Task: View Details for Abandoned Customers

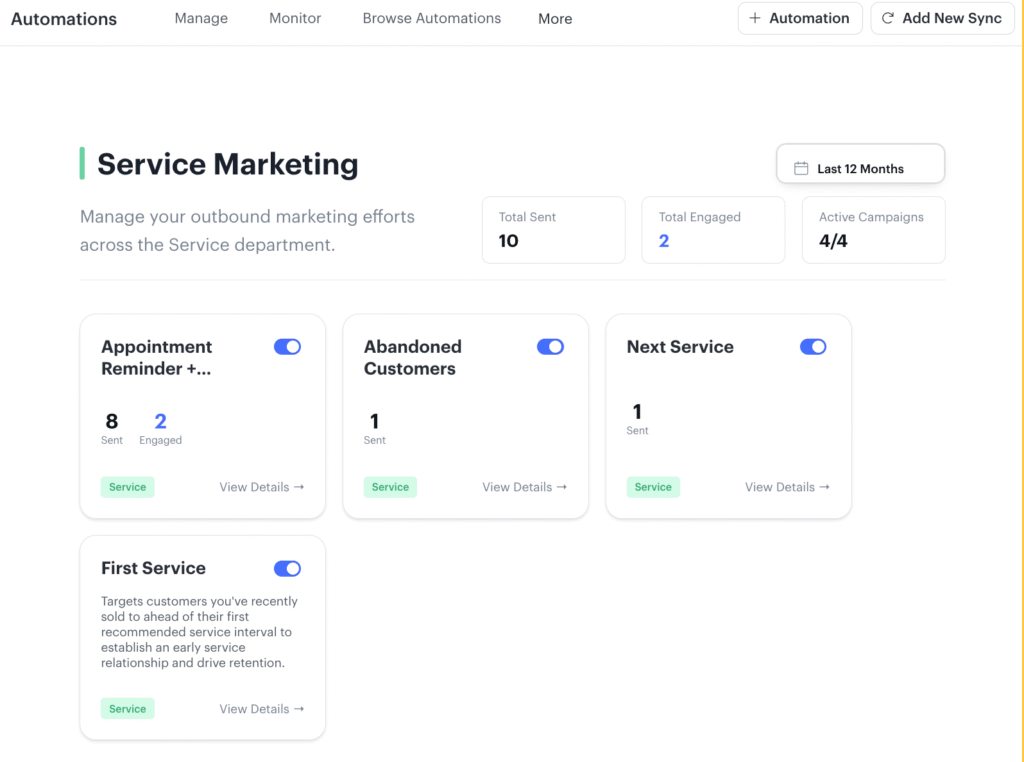Action: coord(524,487)
